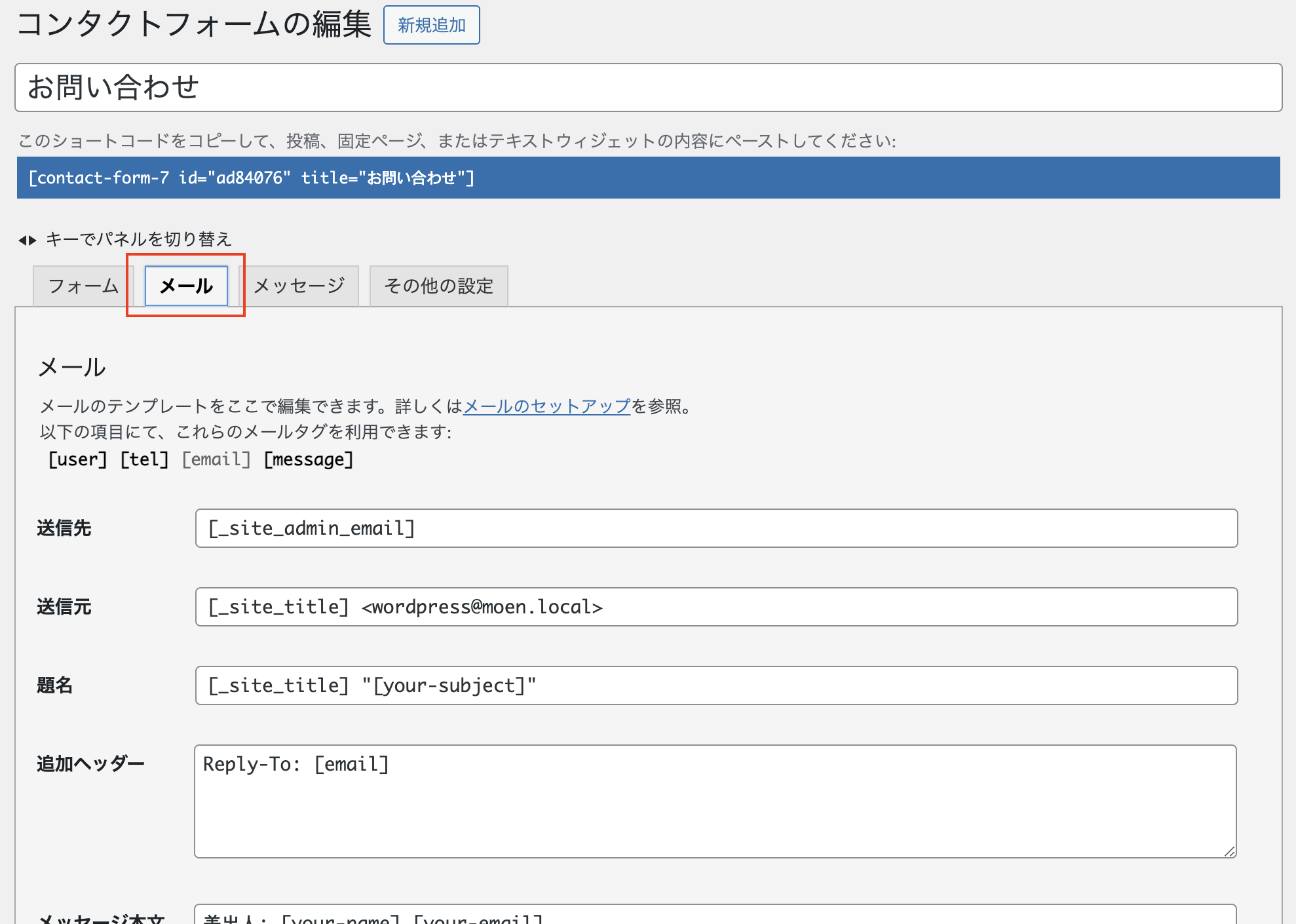Click the arrow keys panel-switch icon
This screenshot has height=924, width=1296.
[27, 241]
